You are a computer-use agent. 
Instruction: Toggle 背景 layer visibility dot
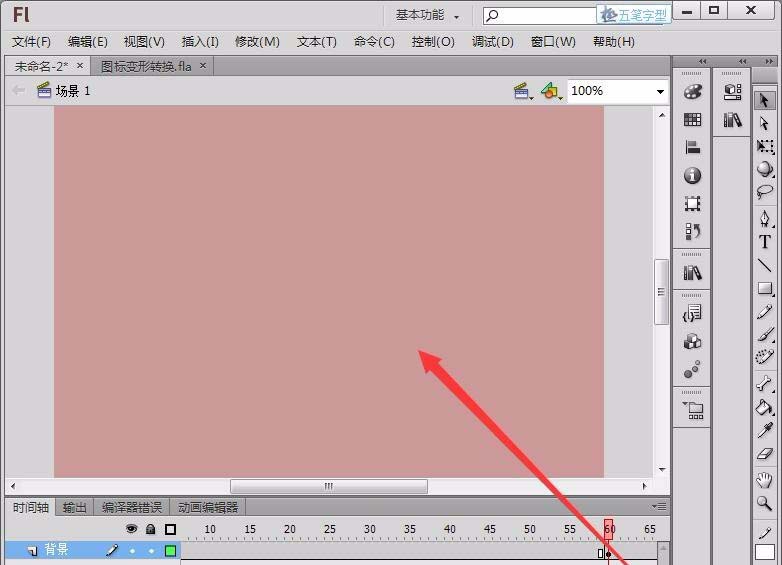pos(132,551)
